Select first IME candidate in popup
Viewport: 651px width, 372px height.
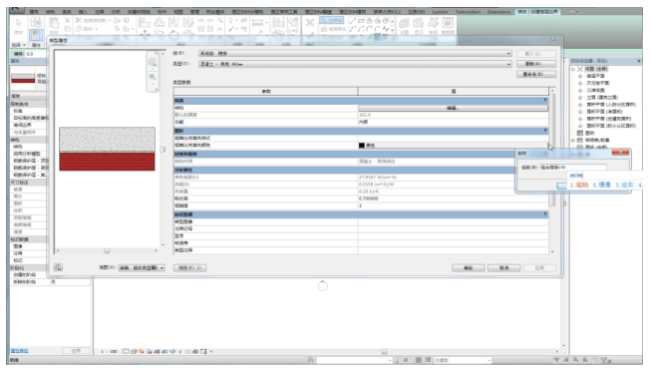pos(579,185)
